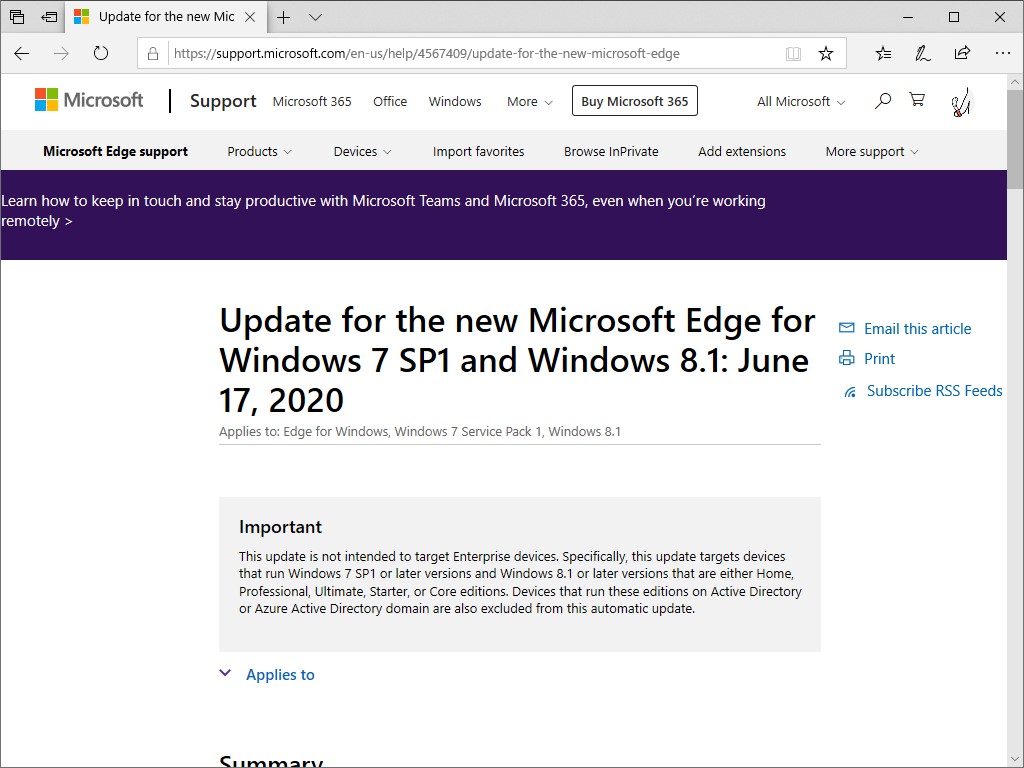Click the Email this article link
Viewport: 1024px width, 768px height.
[x=917, y=328]
